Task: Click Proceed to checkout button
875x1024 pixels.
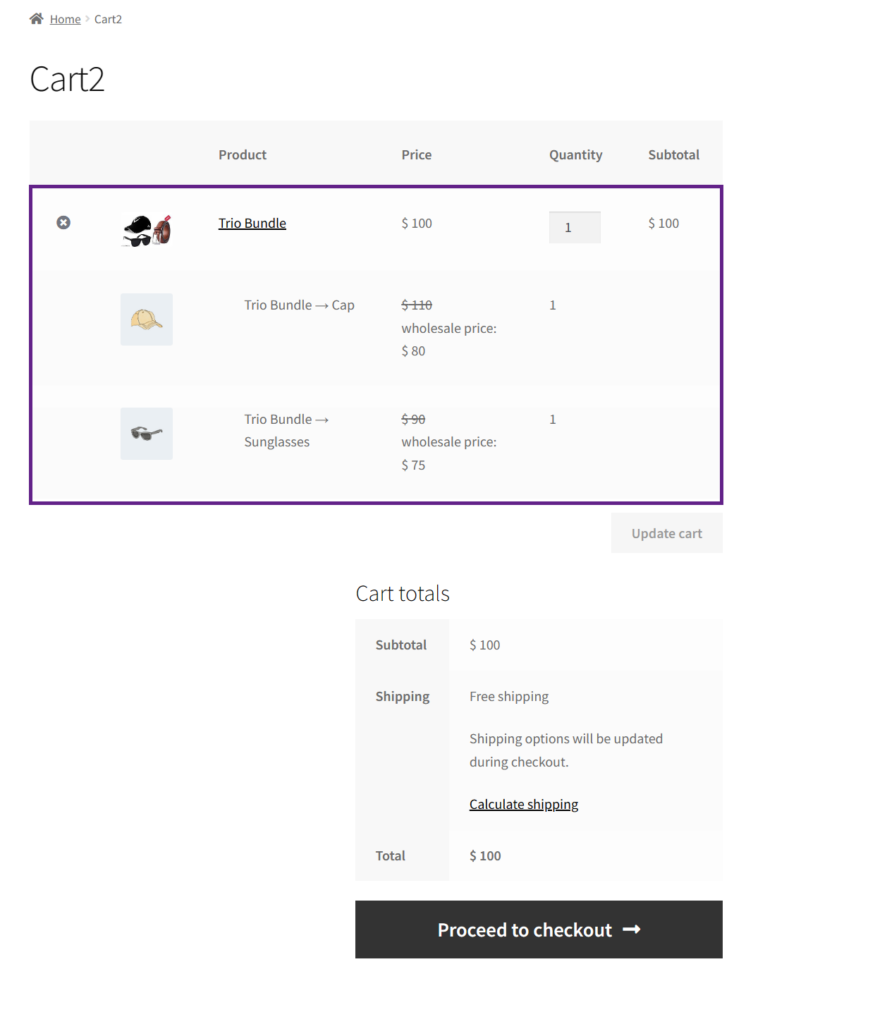Action: 539,929
